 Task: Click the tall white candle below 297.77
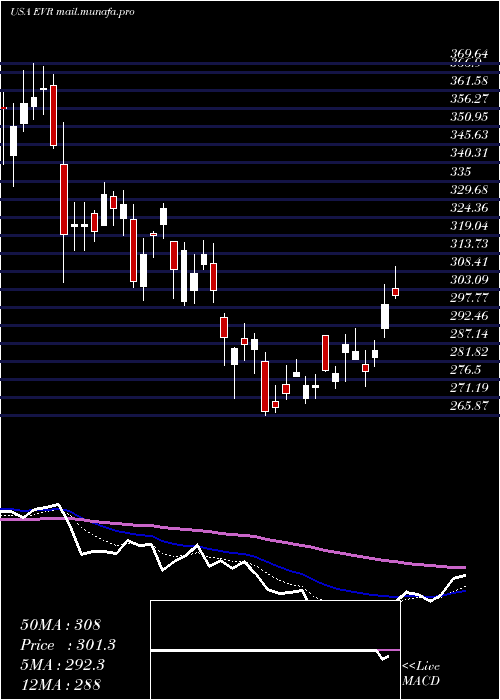click(x=385, y=317)
